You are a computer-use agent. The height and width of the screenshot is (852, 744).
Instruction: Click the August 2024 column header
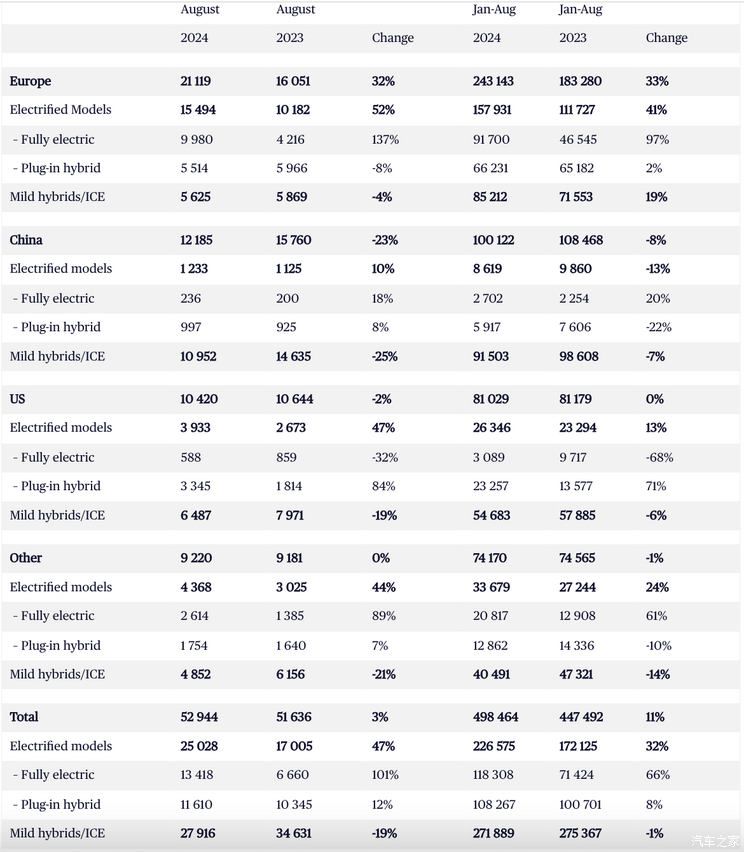tap(199, 23)
